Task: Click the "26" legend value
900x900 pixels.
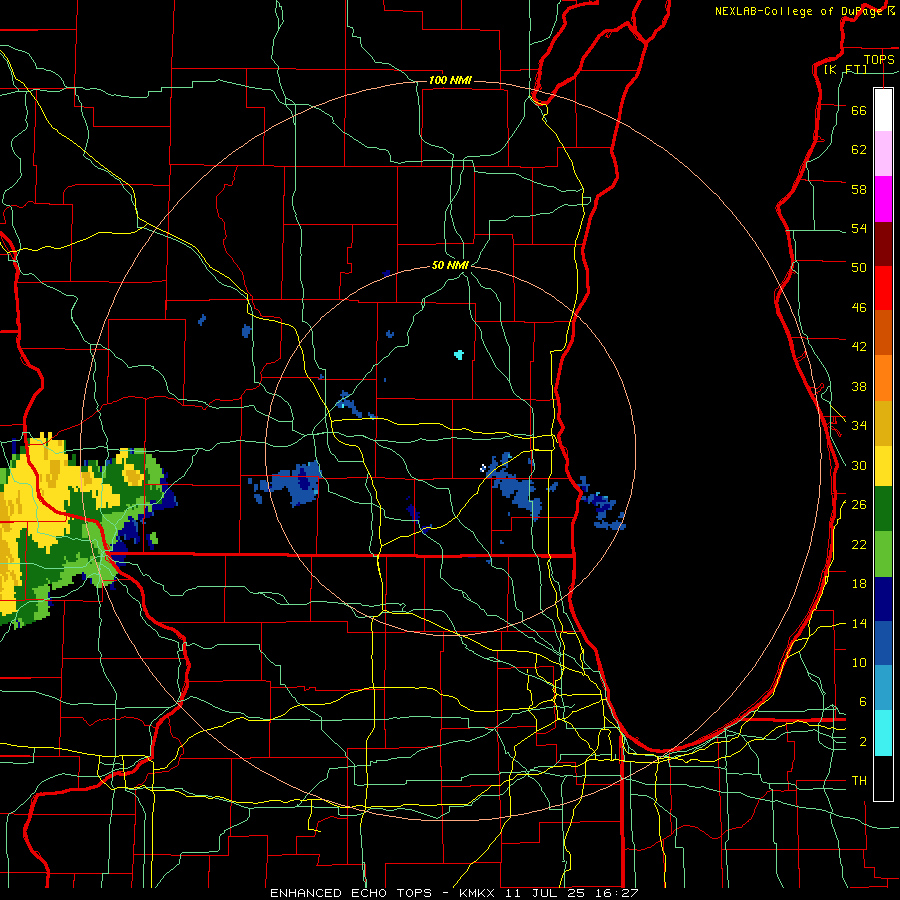Action: coord(859,505)
